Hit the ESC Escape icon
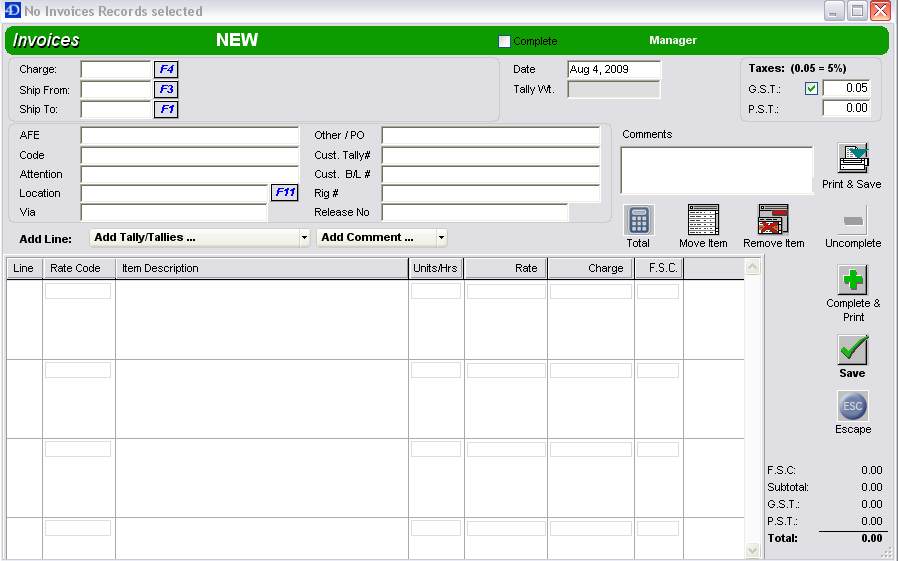This screenshot has height=561, width=898. pyautogui.click(x=853, y=406)
